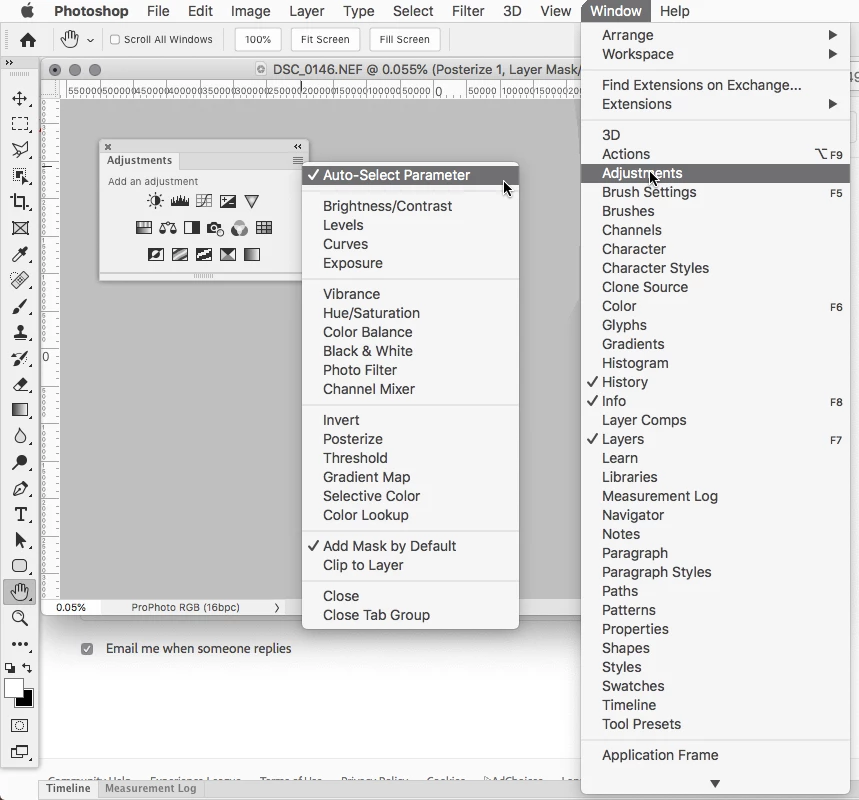The width and height of the screenshot is (859, 800).
Task: Select the History Brush tool
Action: pos(20,358)
